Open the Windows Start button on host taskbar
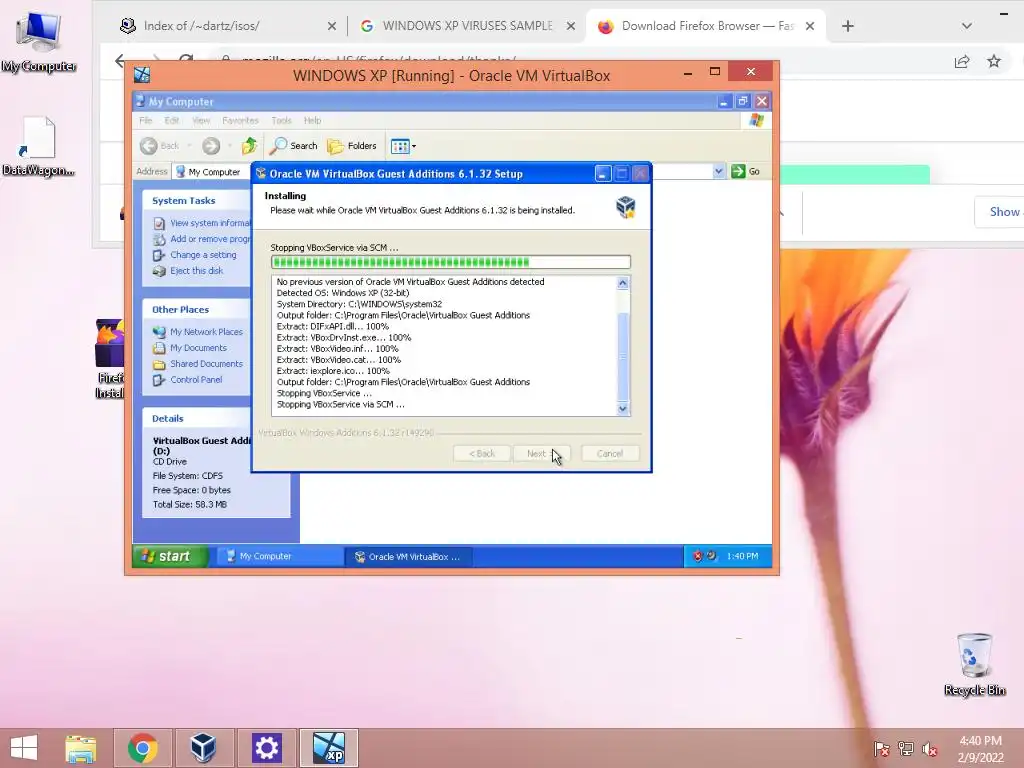 point(24,748)
